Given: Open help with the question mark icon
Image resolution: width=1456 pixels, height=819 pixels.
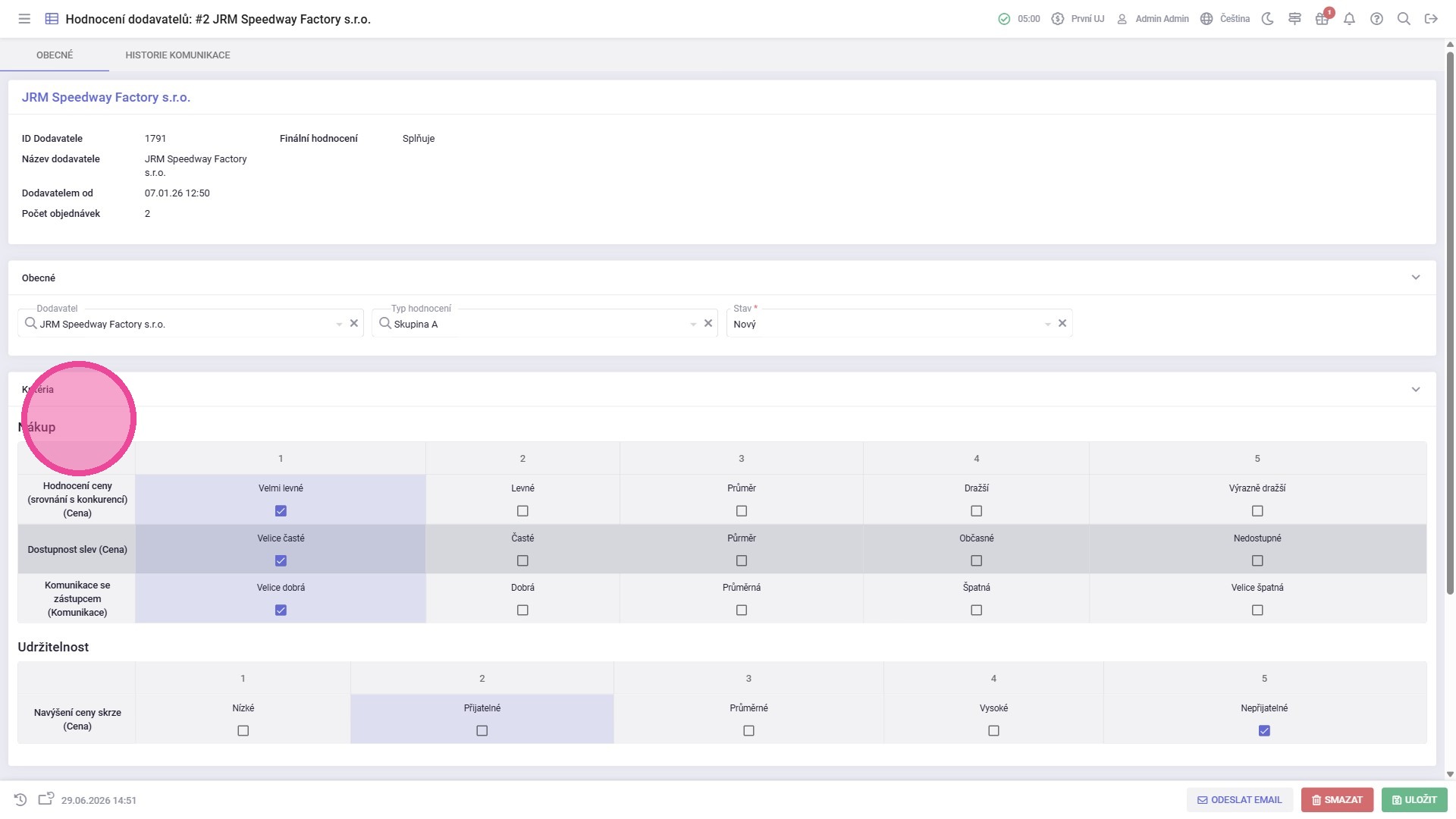Looking at the screenshot, I should 1376,19.
